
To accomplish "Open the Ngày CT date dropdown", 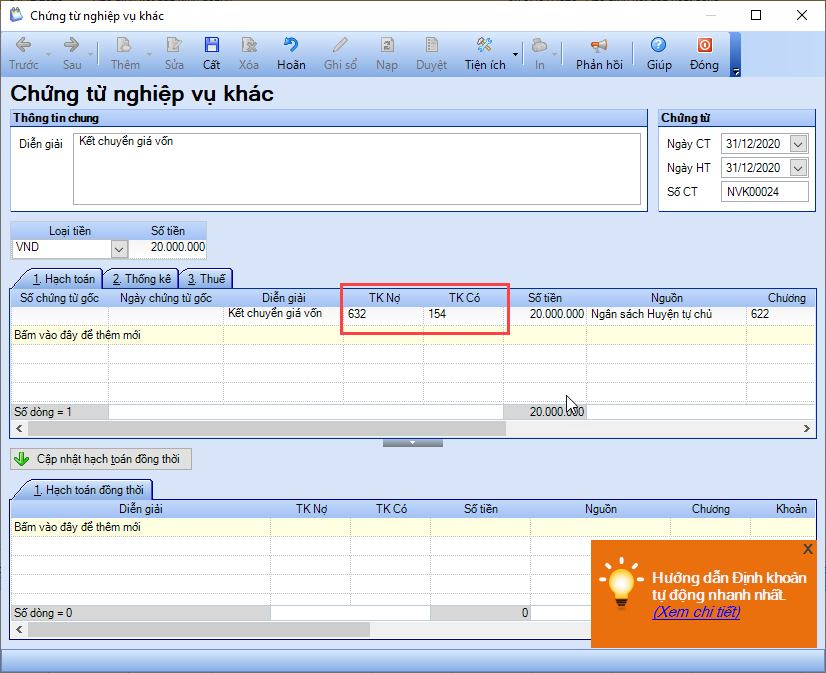I will (799, 144).
